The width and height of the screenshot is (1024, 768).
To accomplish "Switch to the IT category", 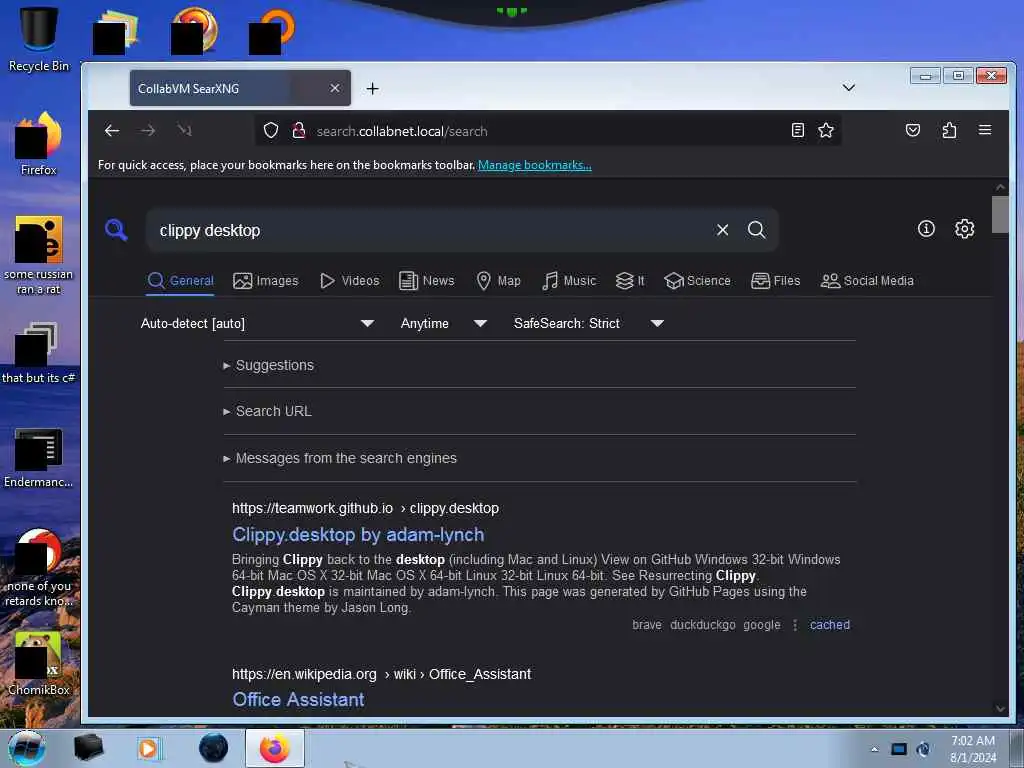I will click(630, 281).
